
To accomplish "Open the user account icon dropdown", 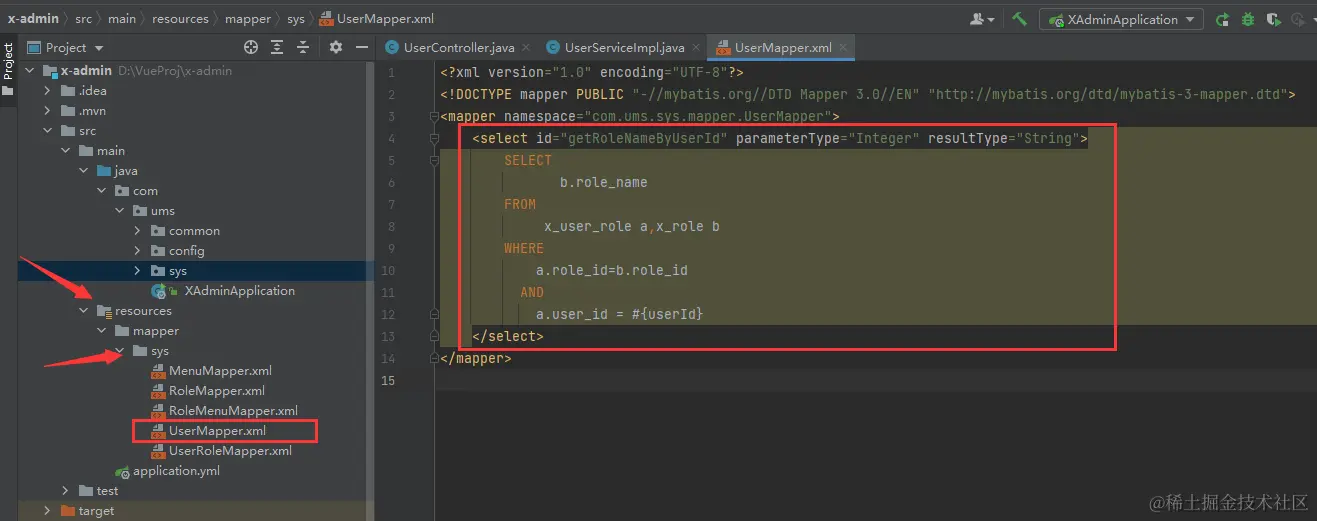I will point(982,19).
